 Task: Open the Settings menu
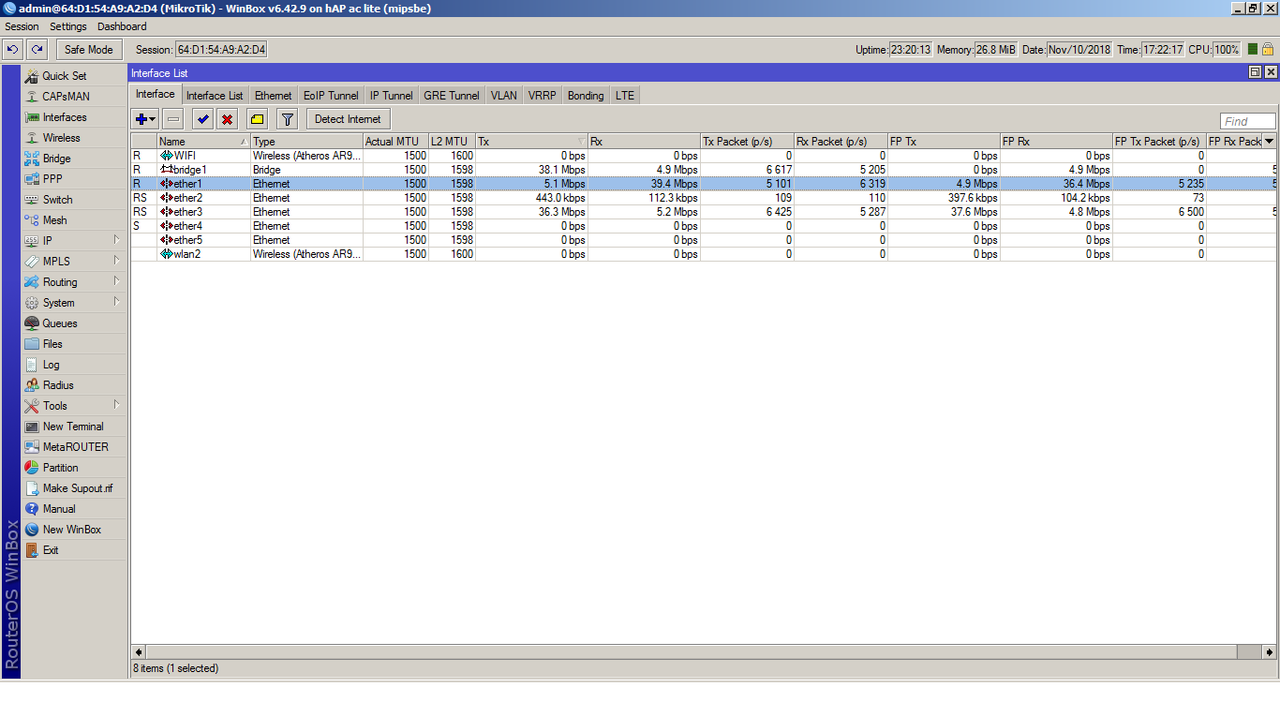(x=68, y=26)
